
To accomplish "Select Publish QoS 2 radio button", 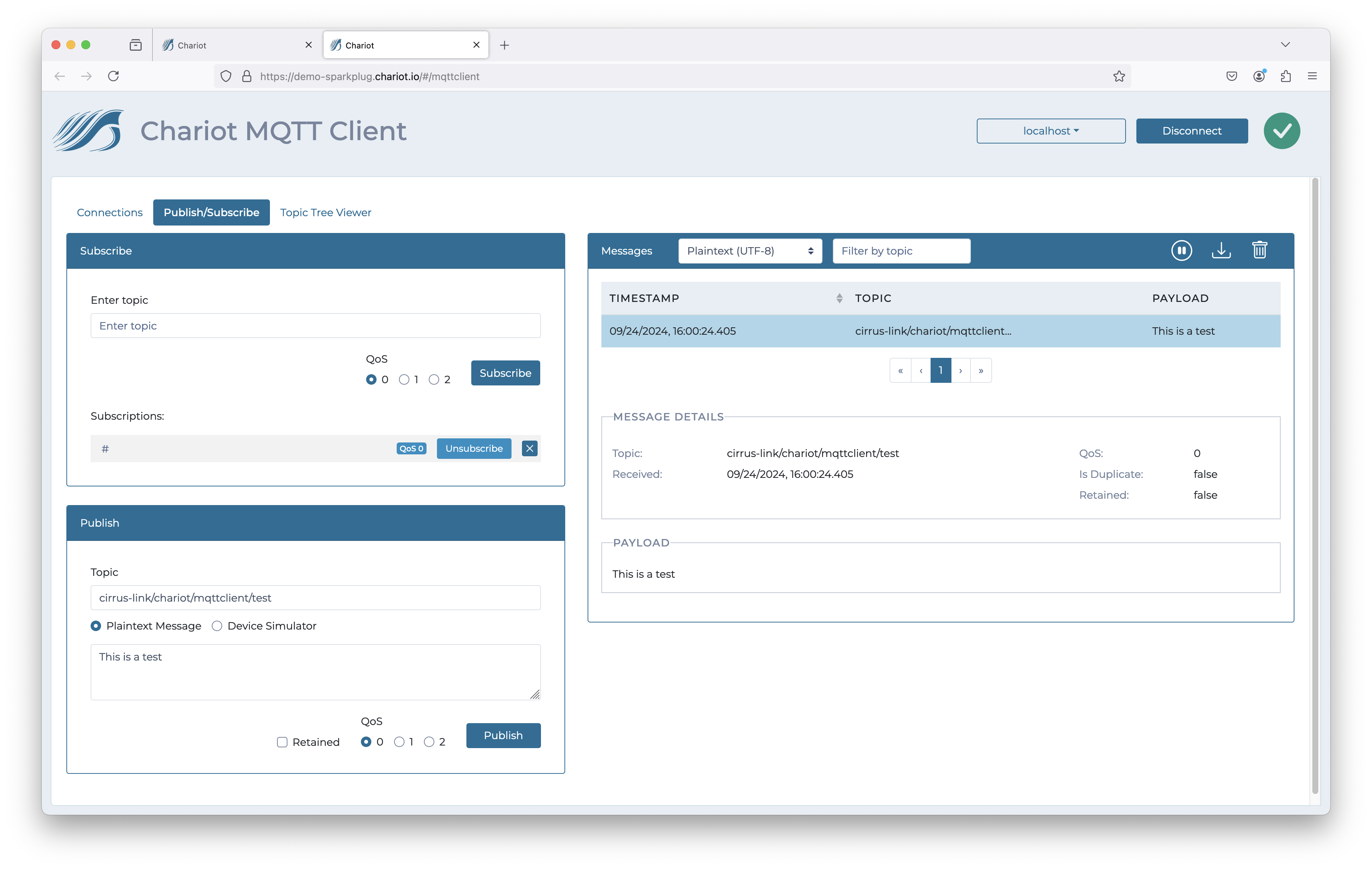I will pyautogui.click(x=429, y=742).
